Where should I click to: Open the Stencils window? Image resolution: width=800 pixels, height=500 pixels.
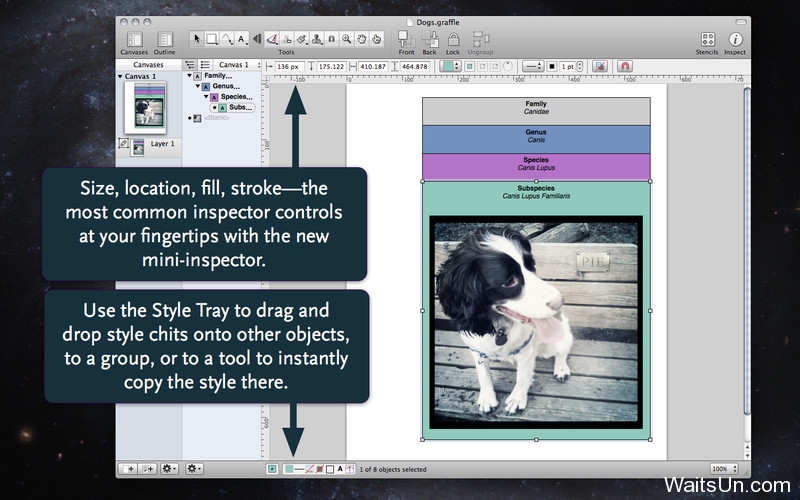707,39
